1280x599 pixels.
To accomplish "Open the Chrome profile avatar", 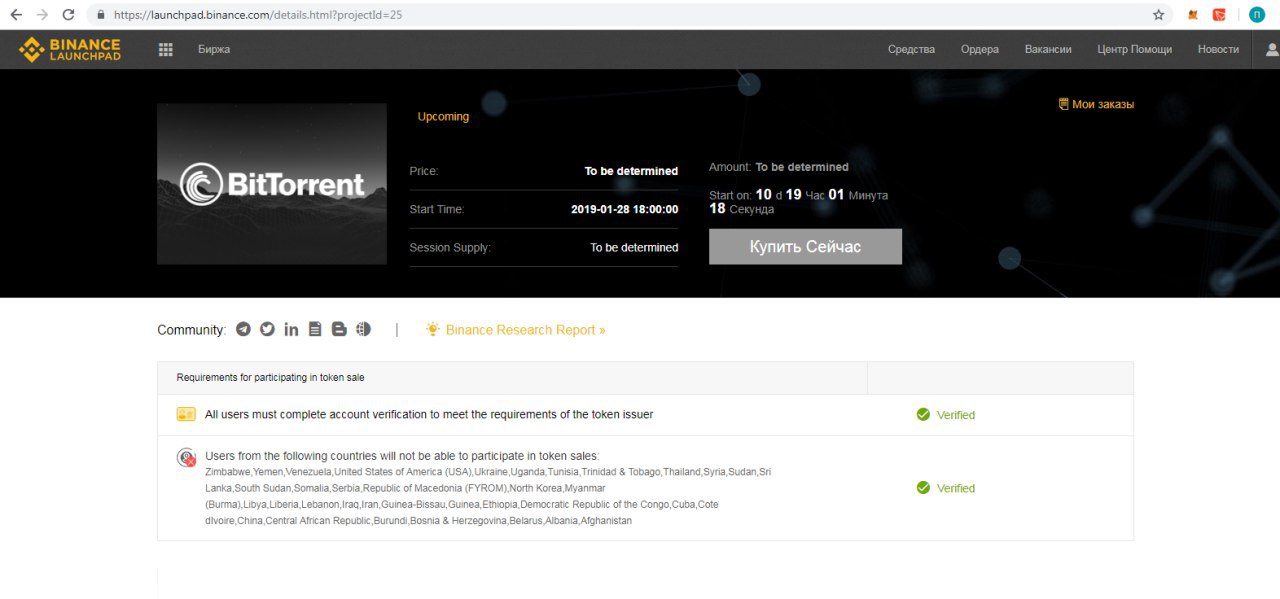I will point(1257,15).
